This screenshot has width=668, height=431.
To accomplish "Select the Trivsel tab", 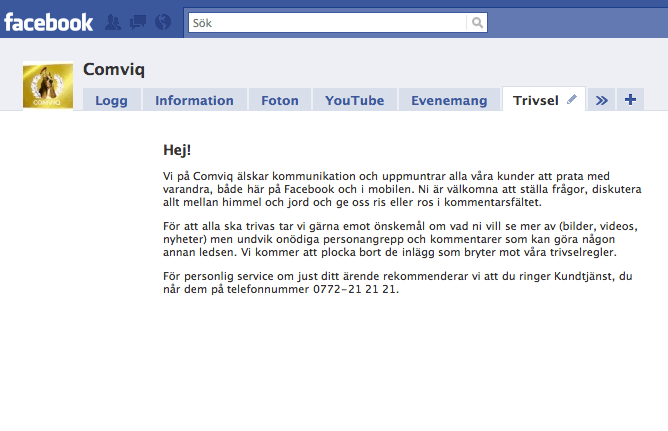I will click(x=535, y=100).
